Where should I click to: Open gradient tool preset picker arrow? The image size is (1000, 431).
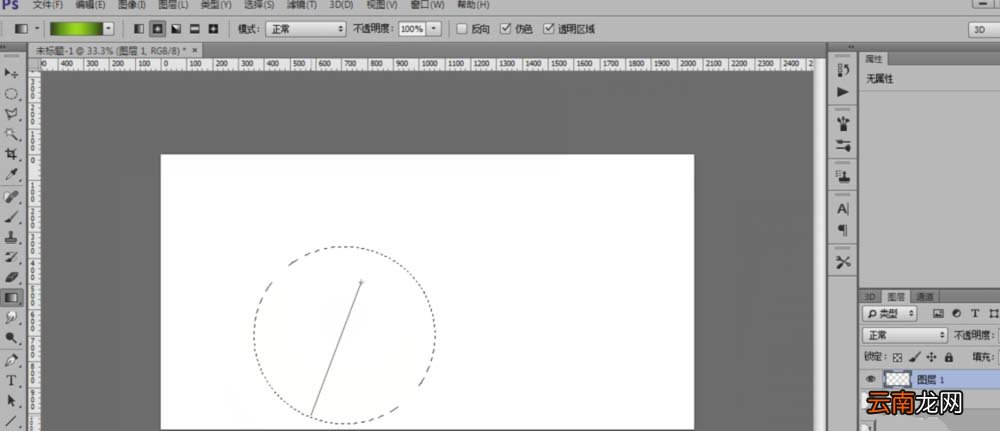pos(36,29)
